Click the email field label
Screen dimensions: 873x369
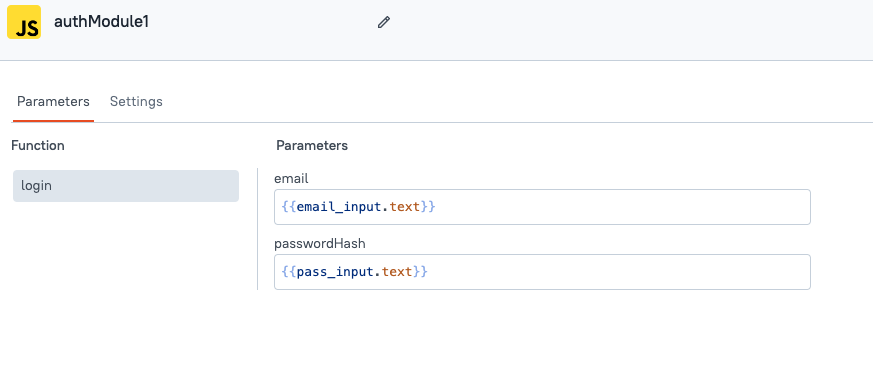[x=291, y=179]
